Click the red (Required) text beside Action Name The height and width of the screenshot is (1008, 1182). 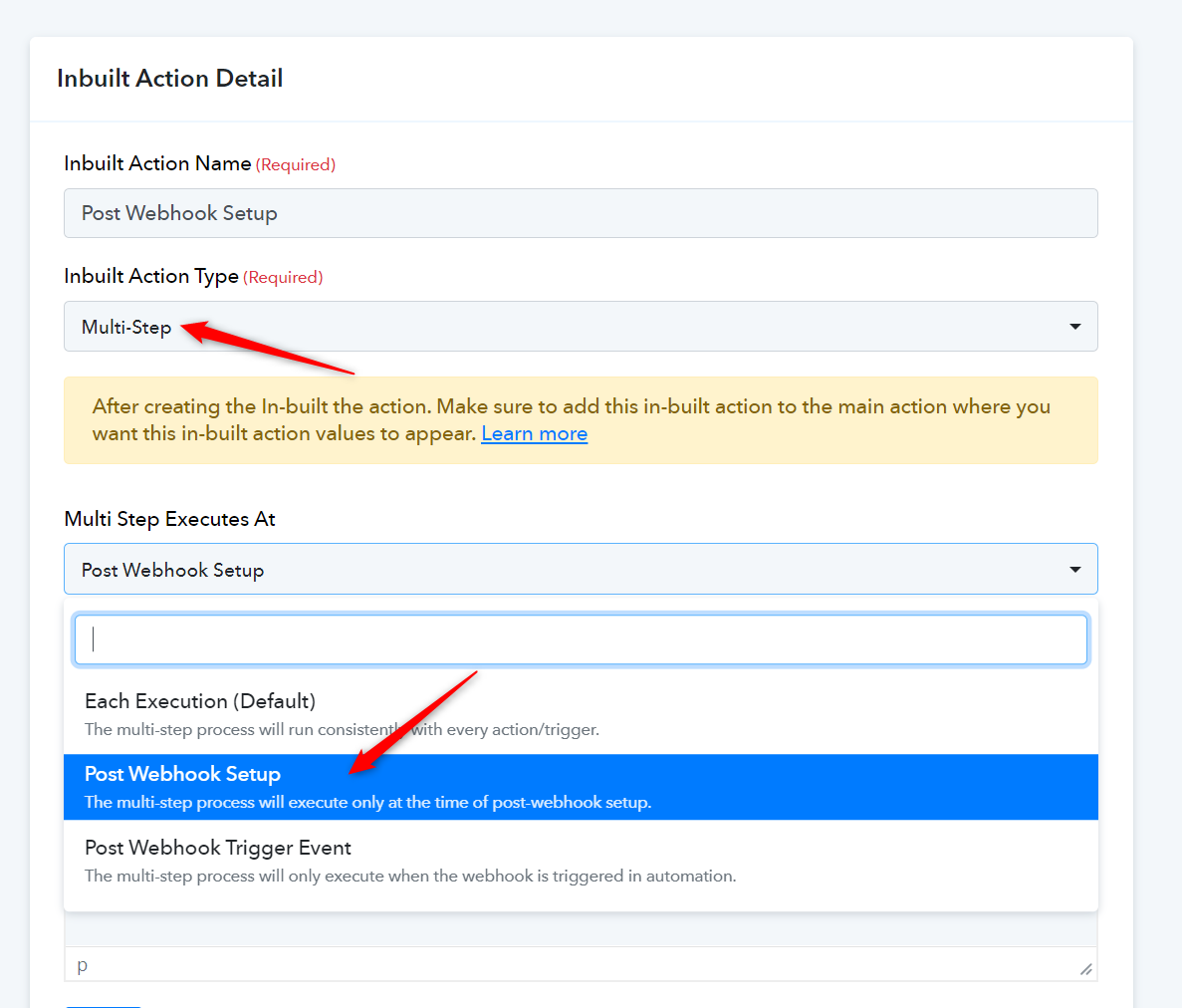coord(296,165)
